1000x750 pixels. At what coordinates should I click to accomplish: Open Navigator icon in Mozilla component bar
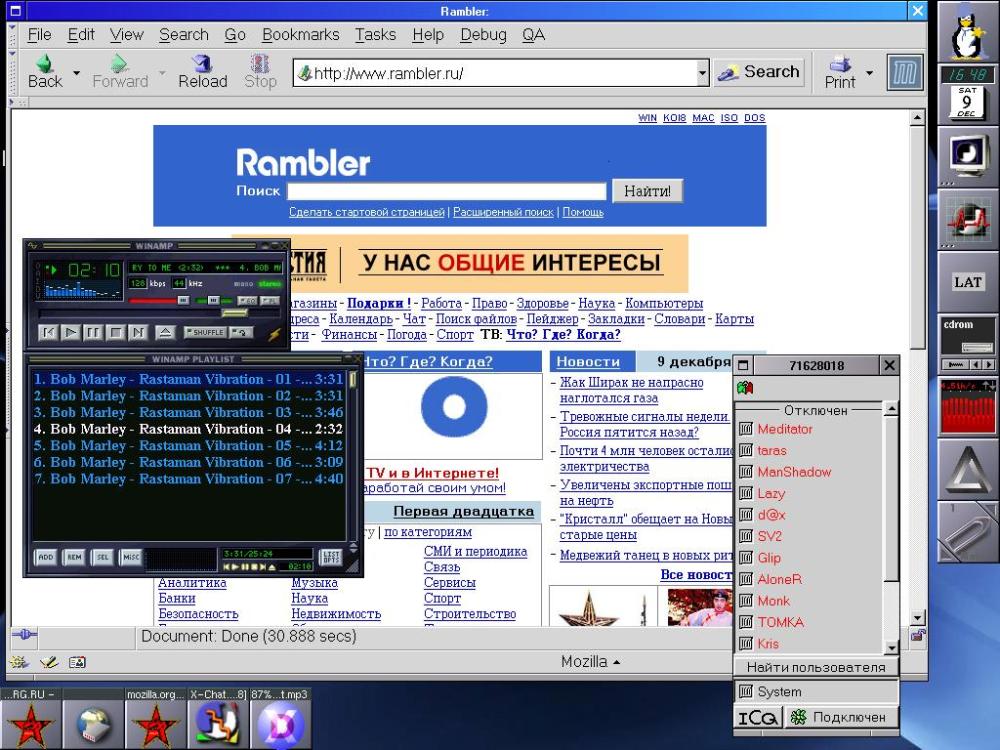[18, 663]
